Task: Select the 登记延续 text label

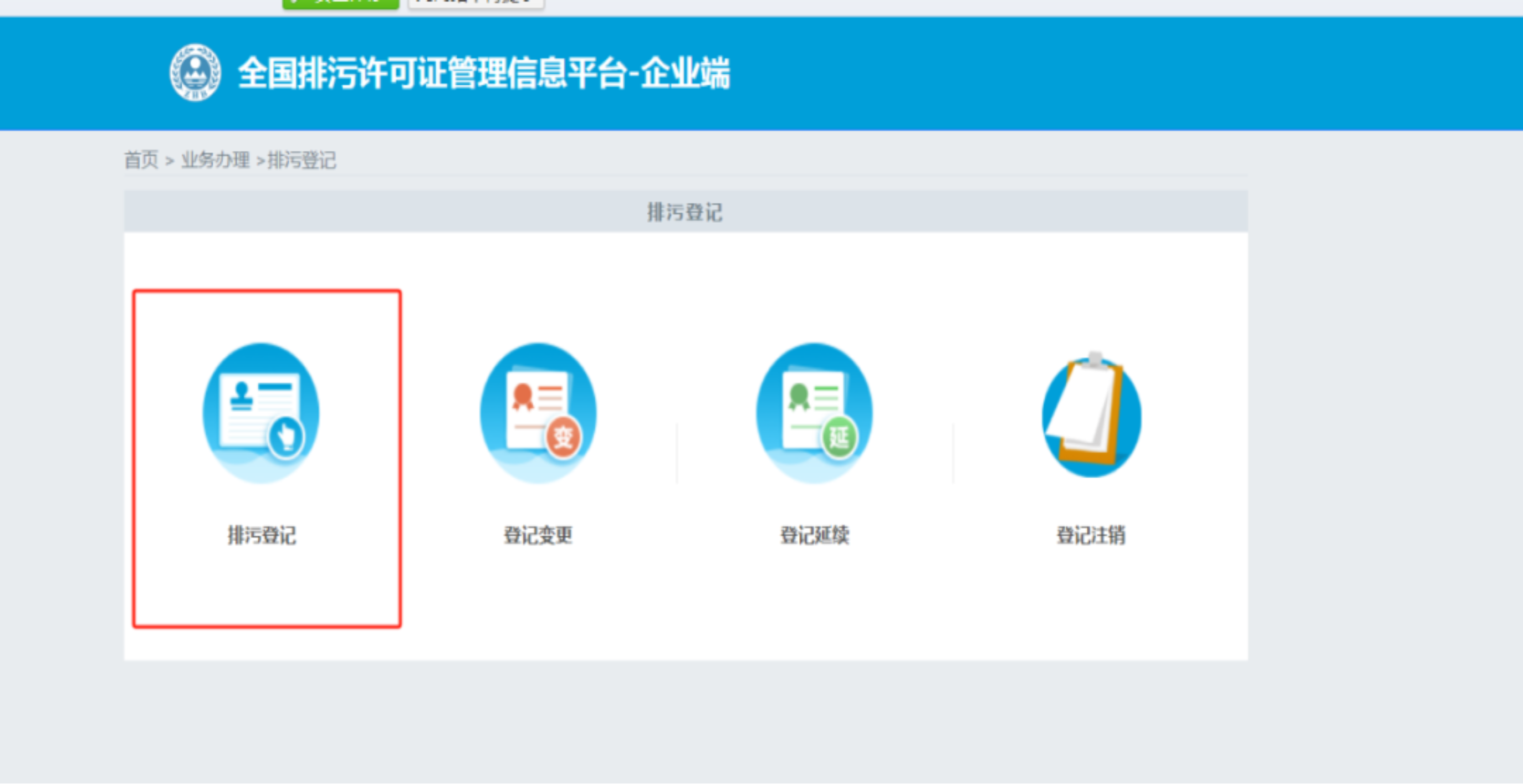Action: pos(814,535)
